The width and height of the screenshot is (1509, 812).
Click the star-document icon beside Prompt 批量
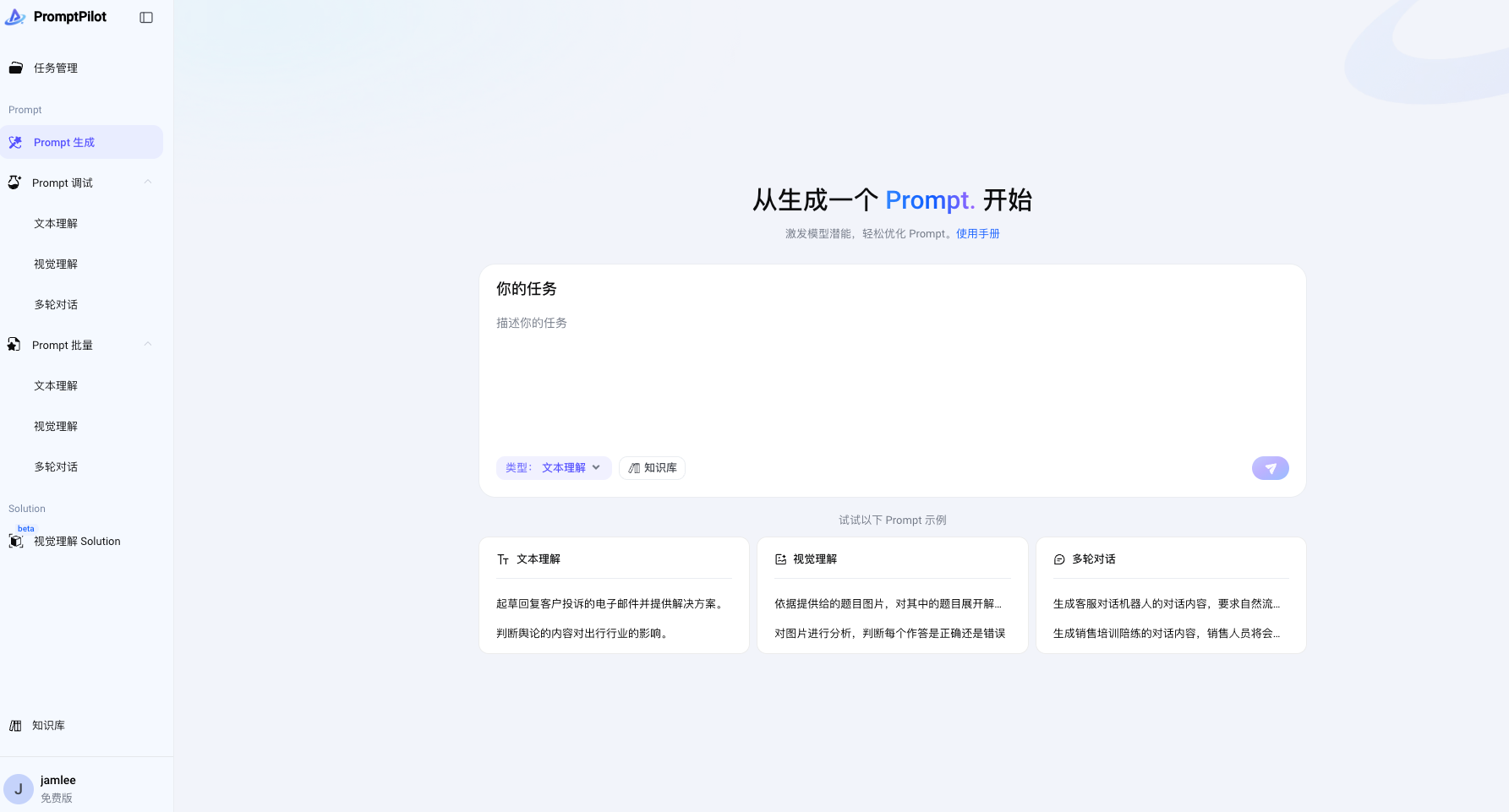[14, 345]
